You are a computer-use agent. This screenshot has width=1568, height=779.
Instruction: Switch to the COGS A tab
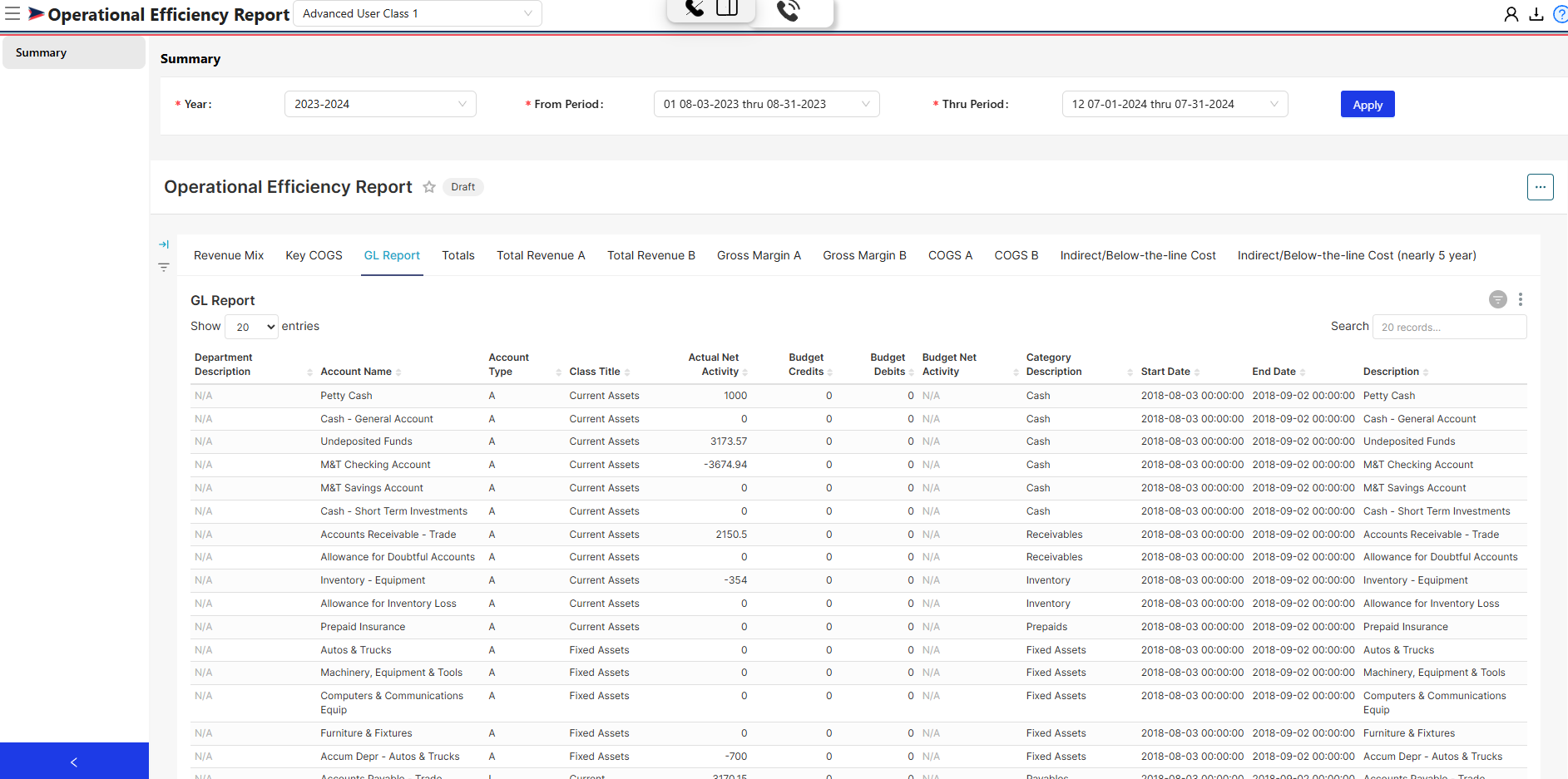click(x=950, y=255)
